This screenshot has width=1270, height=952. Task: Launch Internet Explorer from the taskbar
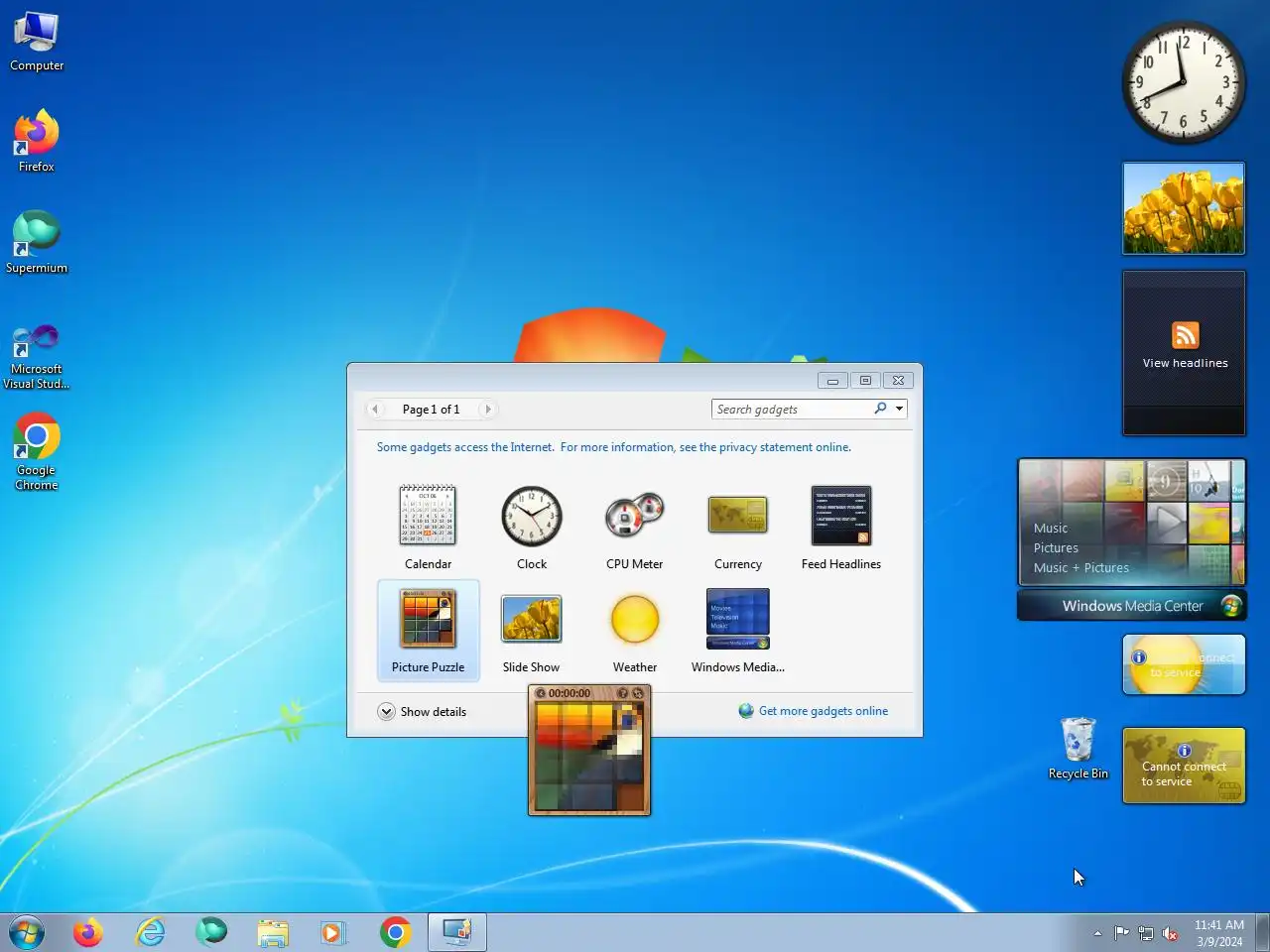click(150, 932)
